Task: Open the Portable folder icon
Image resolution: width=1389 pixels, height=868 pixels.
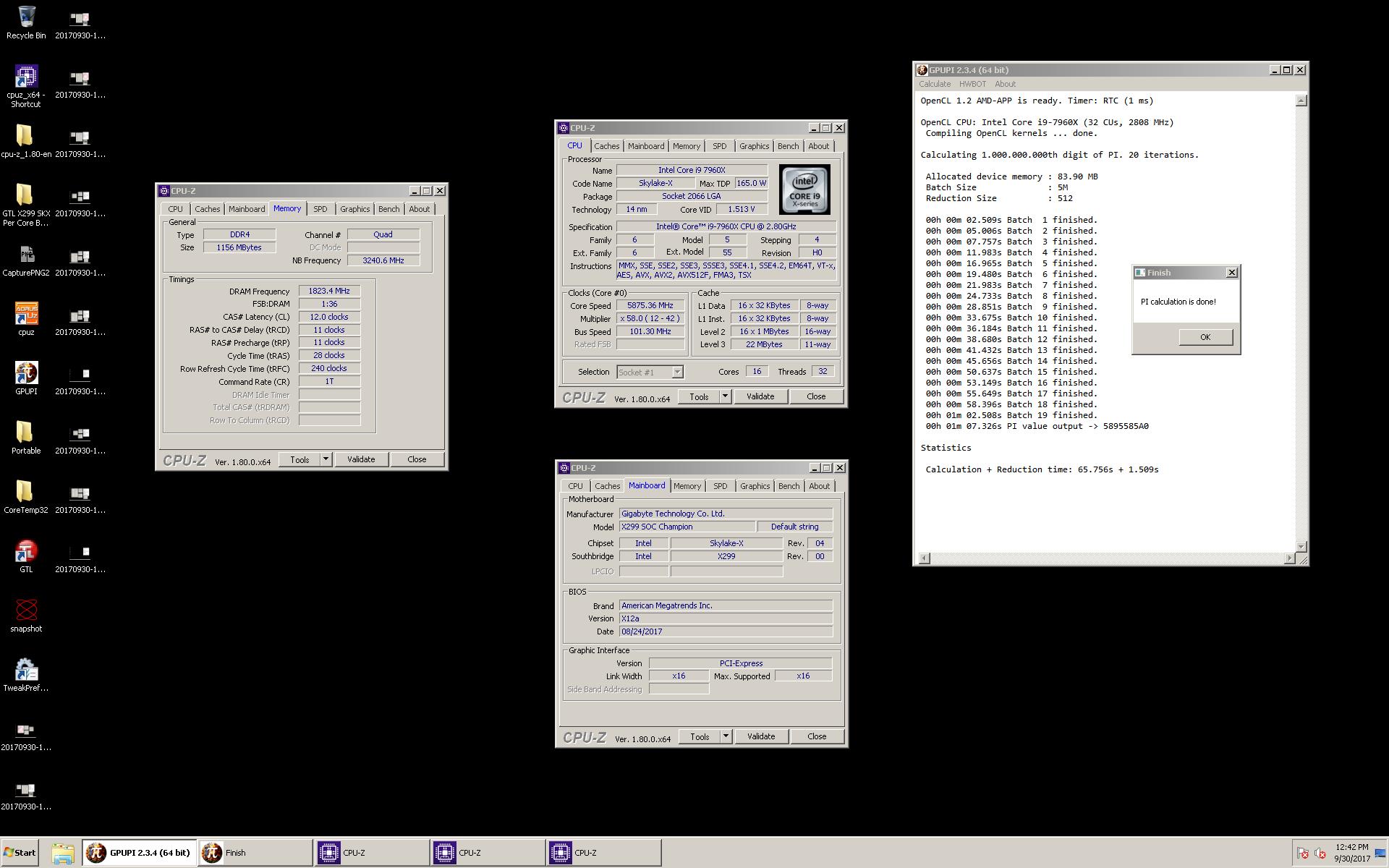Action: (x=26, y=438)
